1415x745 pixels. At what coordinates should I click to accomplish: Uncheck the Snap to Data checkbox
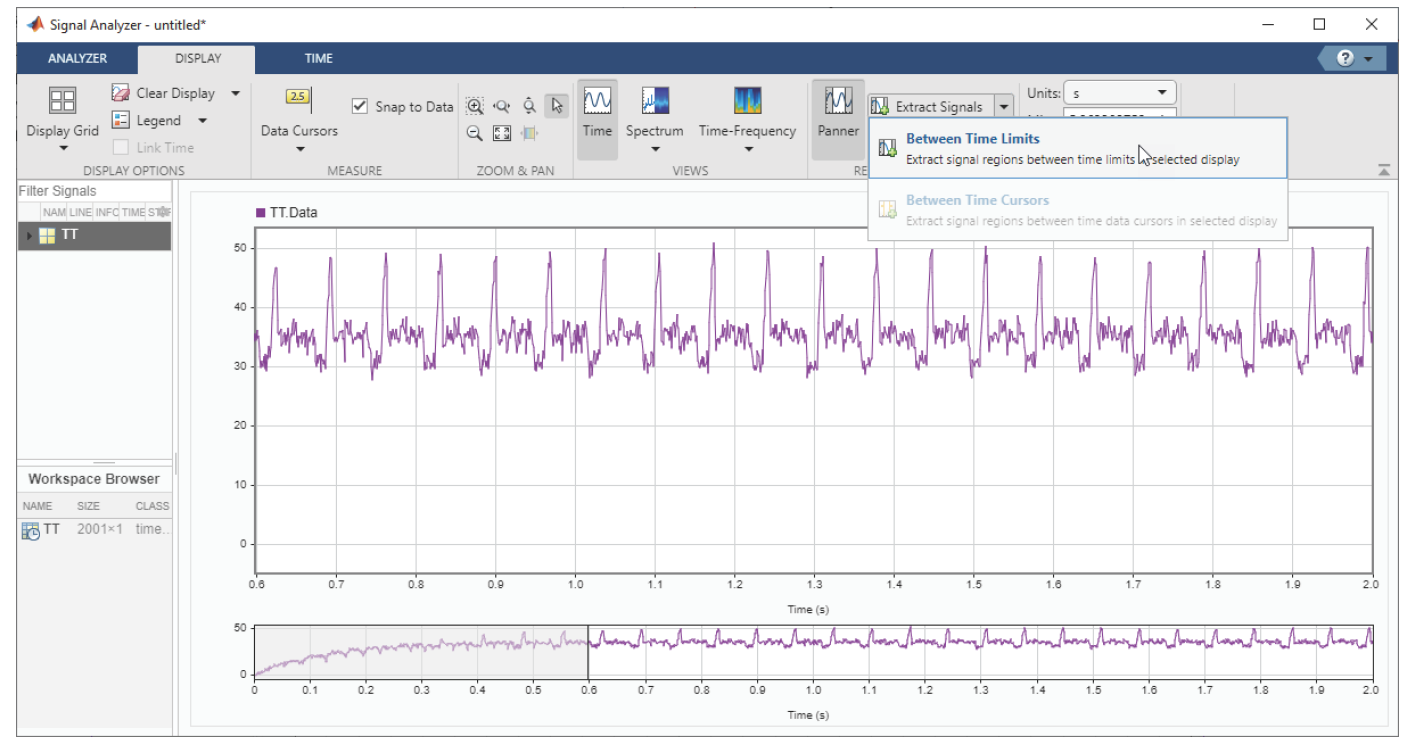[x=360, y=106]
